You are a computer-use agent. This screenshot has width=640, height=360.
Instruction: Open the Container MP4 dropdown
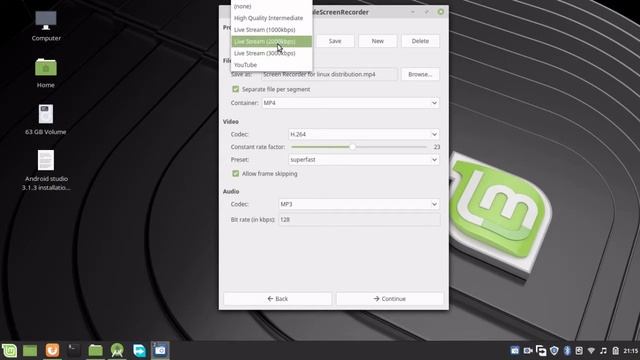(x=351, y=103)
